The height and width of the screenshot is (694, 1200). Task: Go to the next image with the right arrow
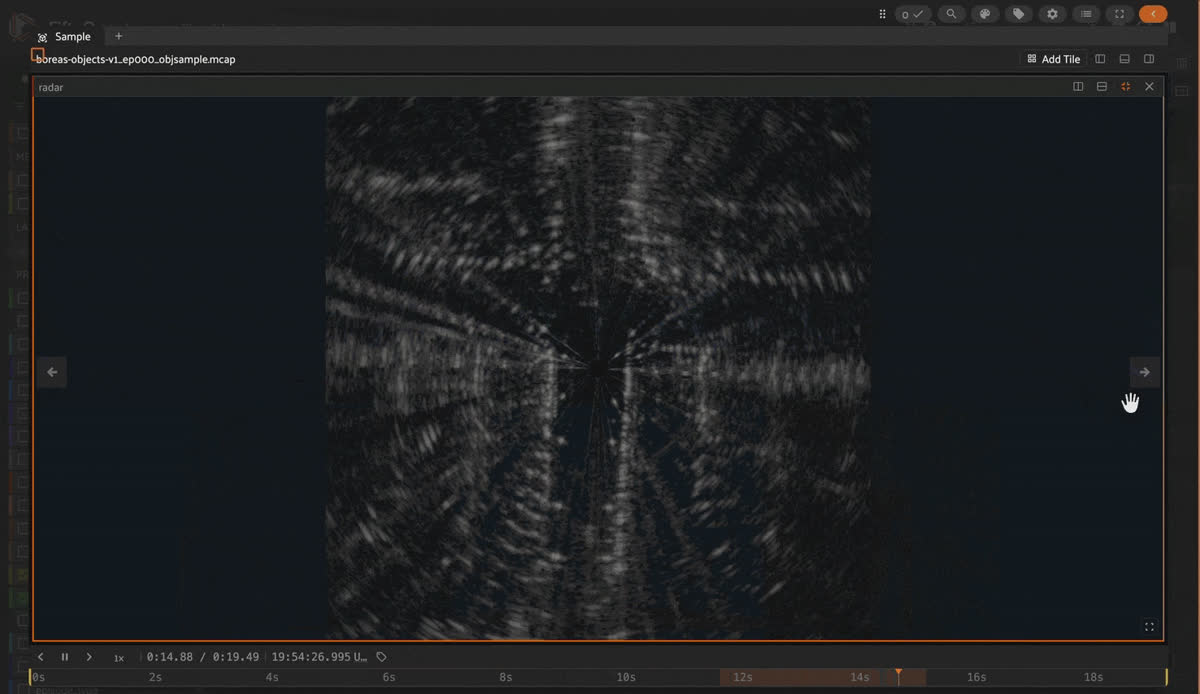point(1145,372)
